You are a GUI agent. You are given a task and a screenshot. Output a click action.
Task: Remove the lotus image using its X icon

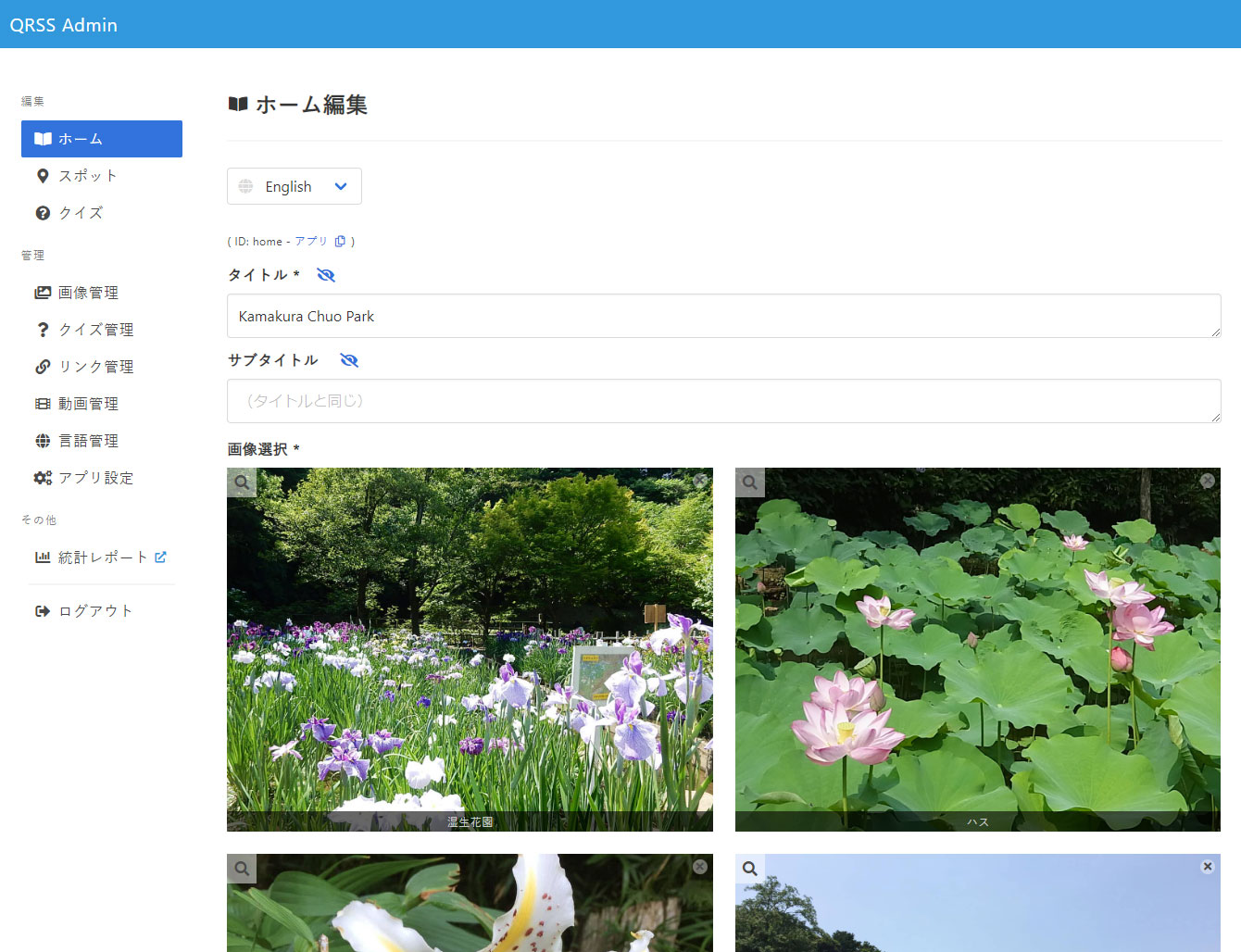(1208, 481)
